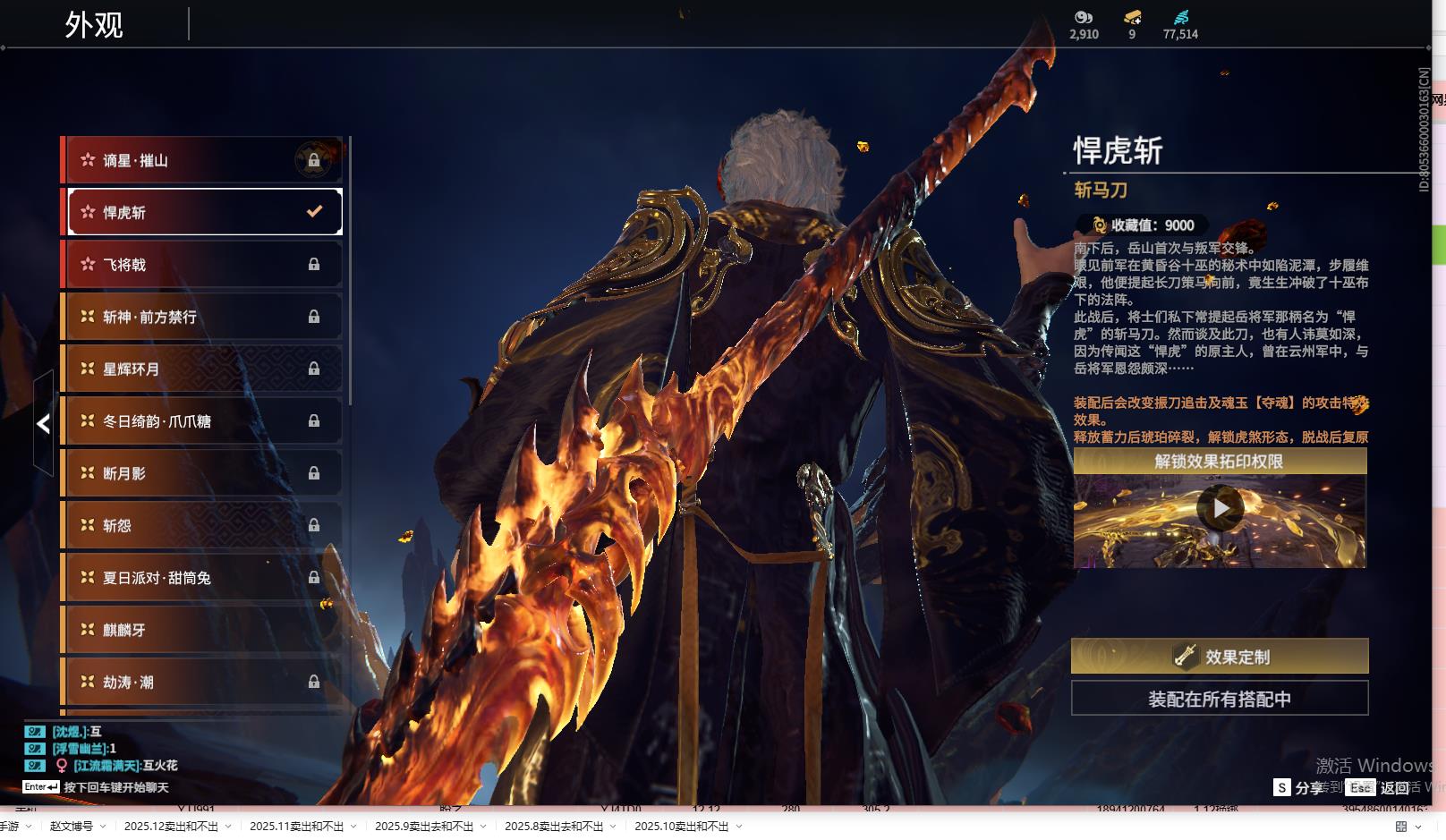The height and width of the screenshot is (840, 1446).
Task: Switch to the 2025.8卖出去和不出 sheet tab
Action: click(554, 827)
